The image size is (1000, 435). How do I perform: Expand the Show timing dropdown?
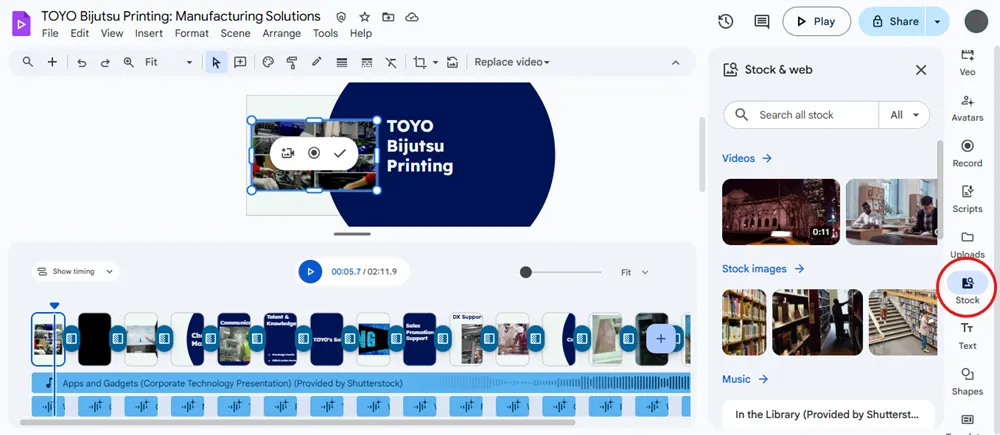tap(76, 271)
